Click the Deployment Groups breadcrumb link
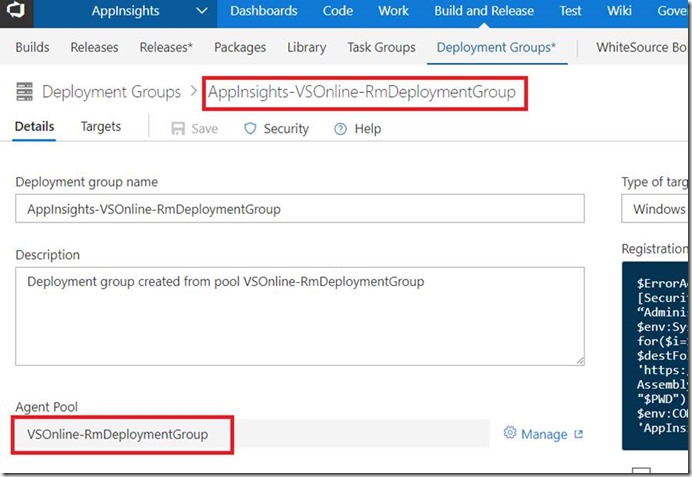Image resolution: width=692 pixels, height=477 pixels. (x=111, y=92)
